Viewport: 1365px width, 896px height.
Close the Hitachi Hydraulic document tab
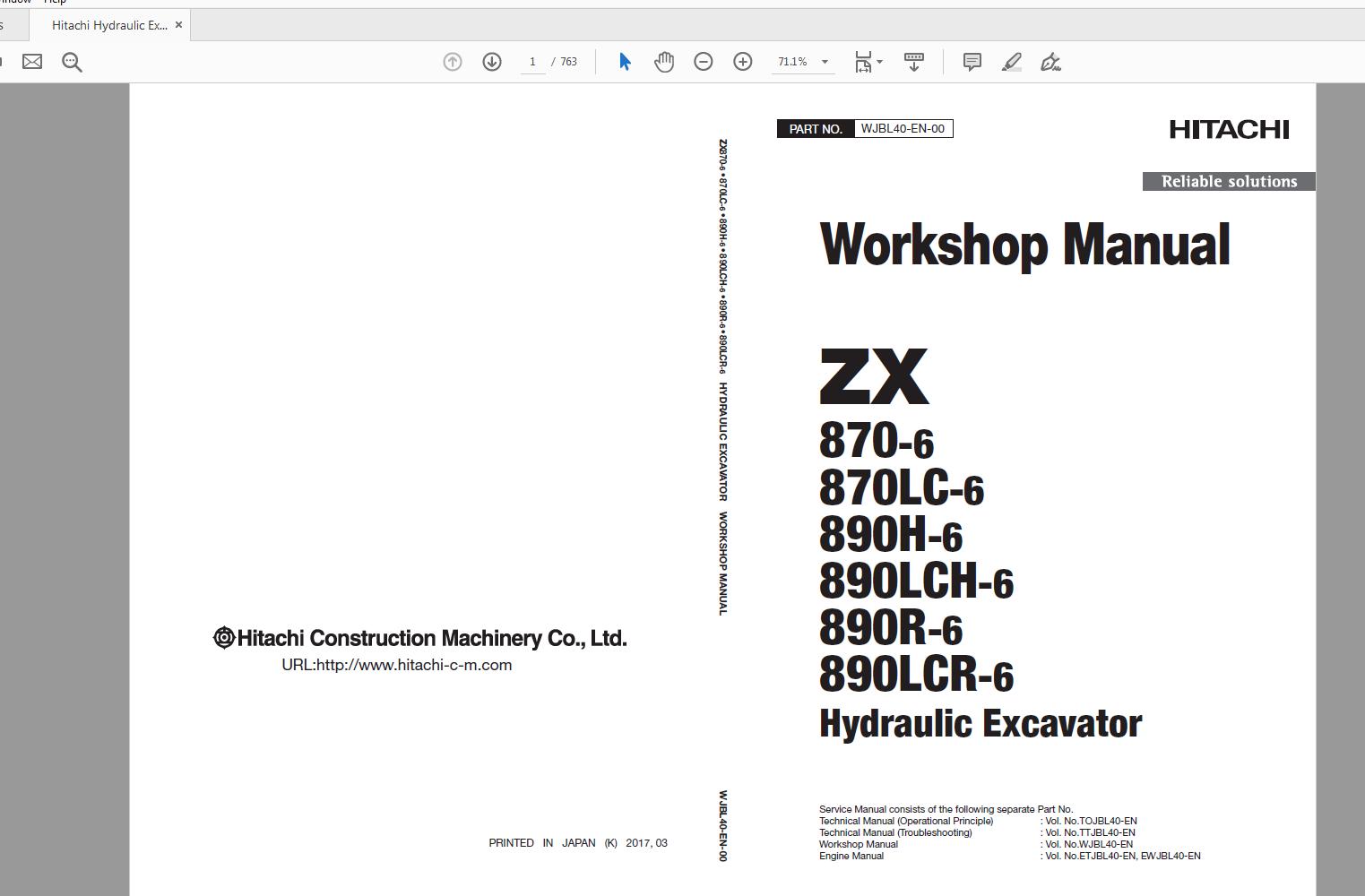178,25
